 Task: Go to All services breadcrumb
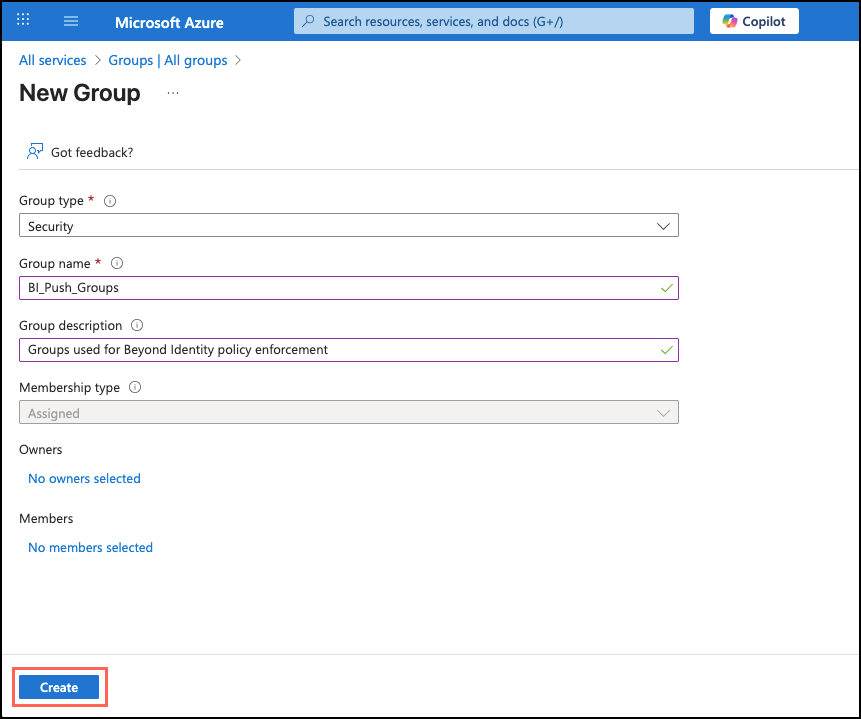52,60
